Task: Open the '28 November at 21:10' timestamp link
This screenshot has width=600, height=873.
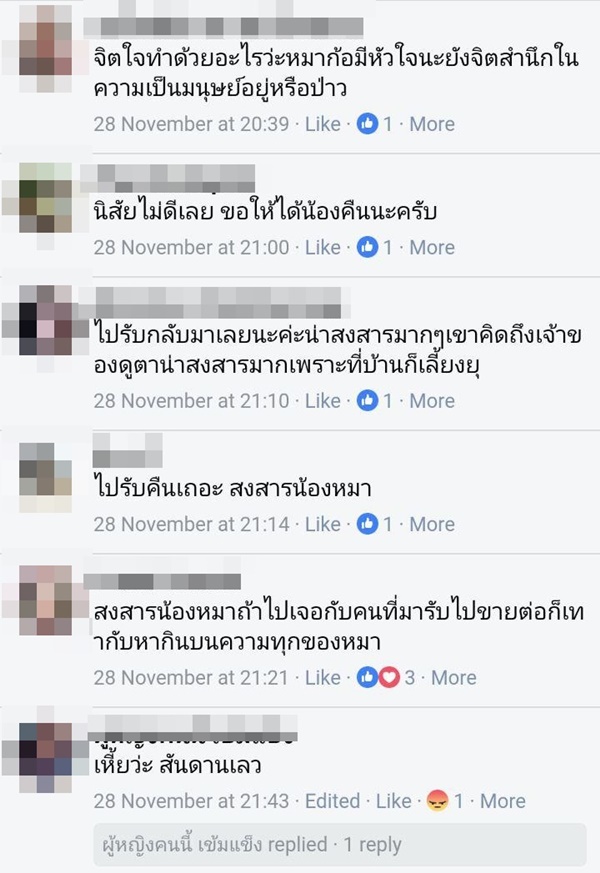Action: pos(191,400)
